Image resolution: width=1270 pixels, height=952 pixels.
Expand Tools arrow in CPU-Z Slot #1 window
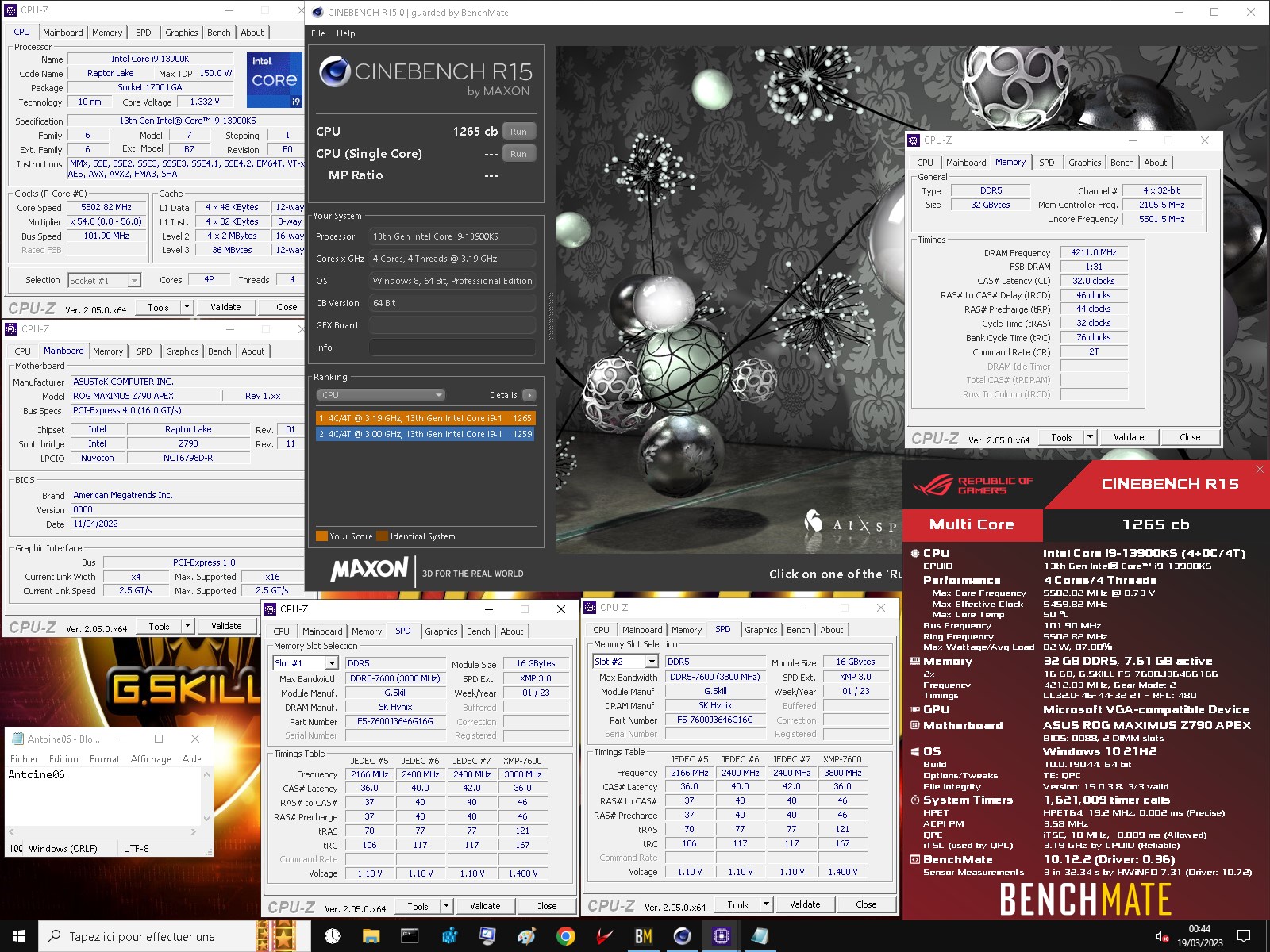coord(446,906)
